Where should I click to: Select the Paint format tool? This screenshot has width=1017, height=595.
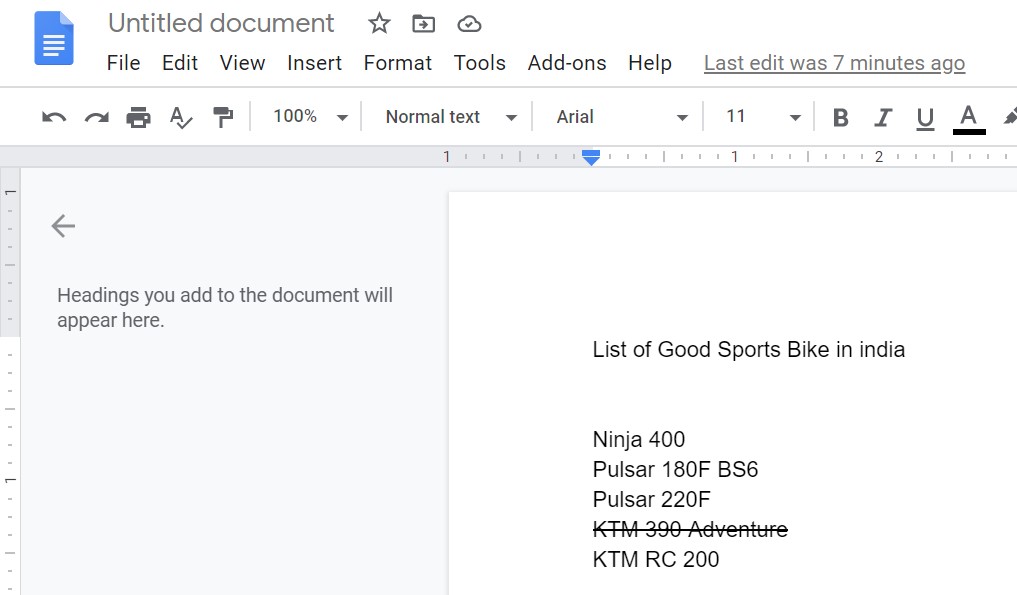tap(222, 117)
